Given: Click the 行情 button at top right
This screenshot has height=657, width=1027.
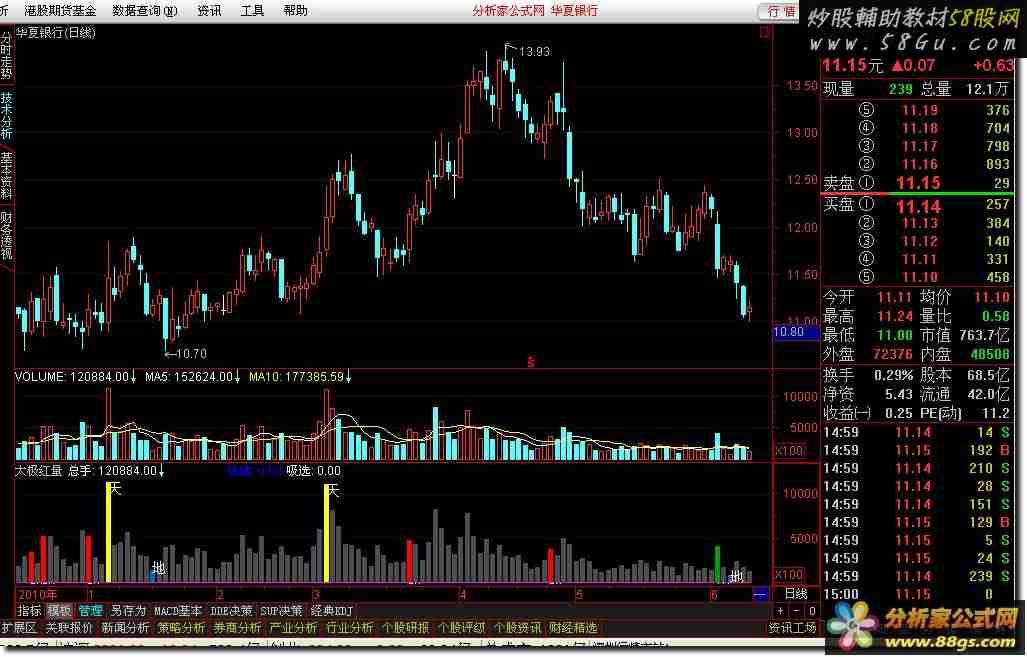Looking at the screenshot, I should 779,11.
